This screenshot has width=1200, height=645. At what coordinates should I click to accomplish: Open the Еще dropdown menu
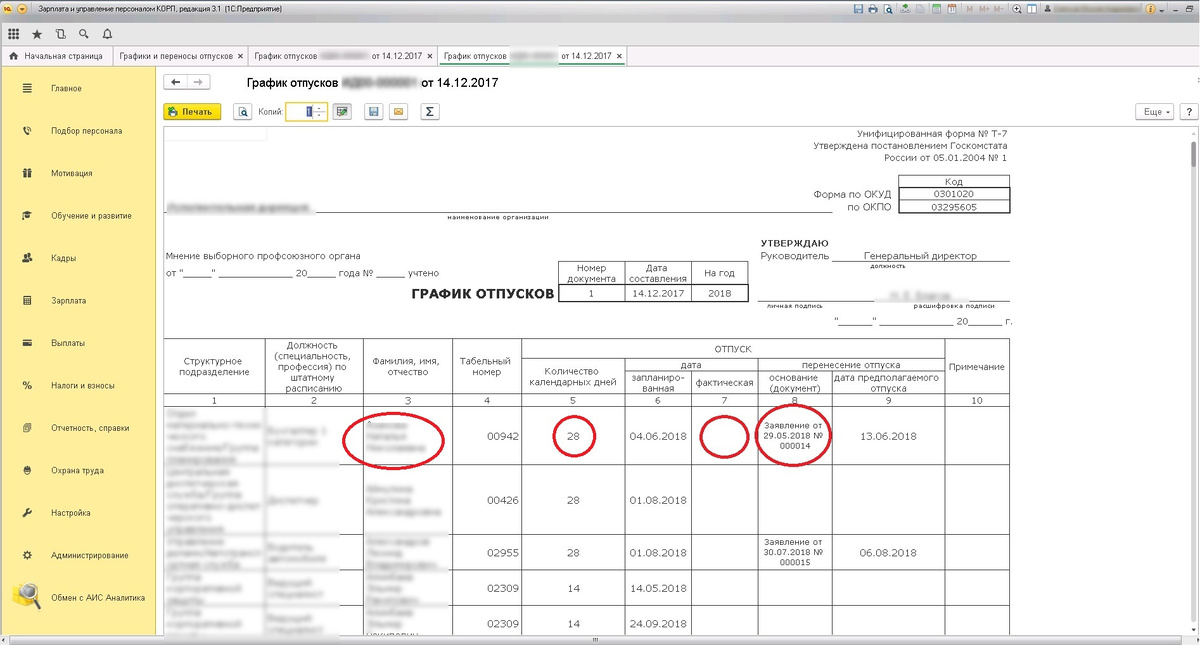pos(1156,112)
